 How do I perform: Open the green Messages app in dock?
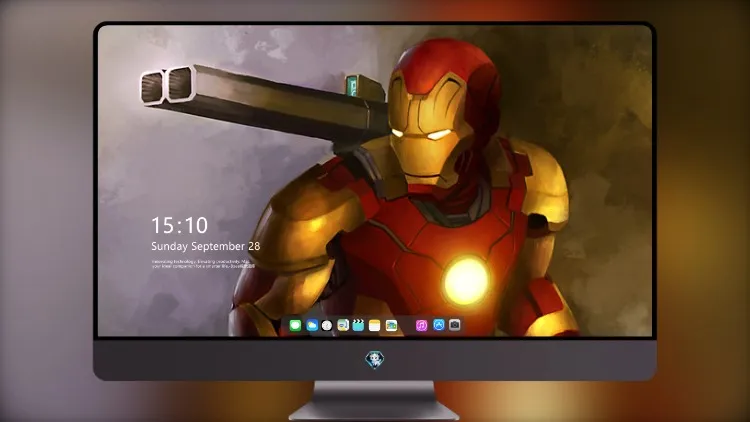click(295, 325)
